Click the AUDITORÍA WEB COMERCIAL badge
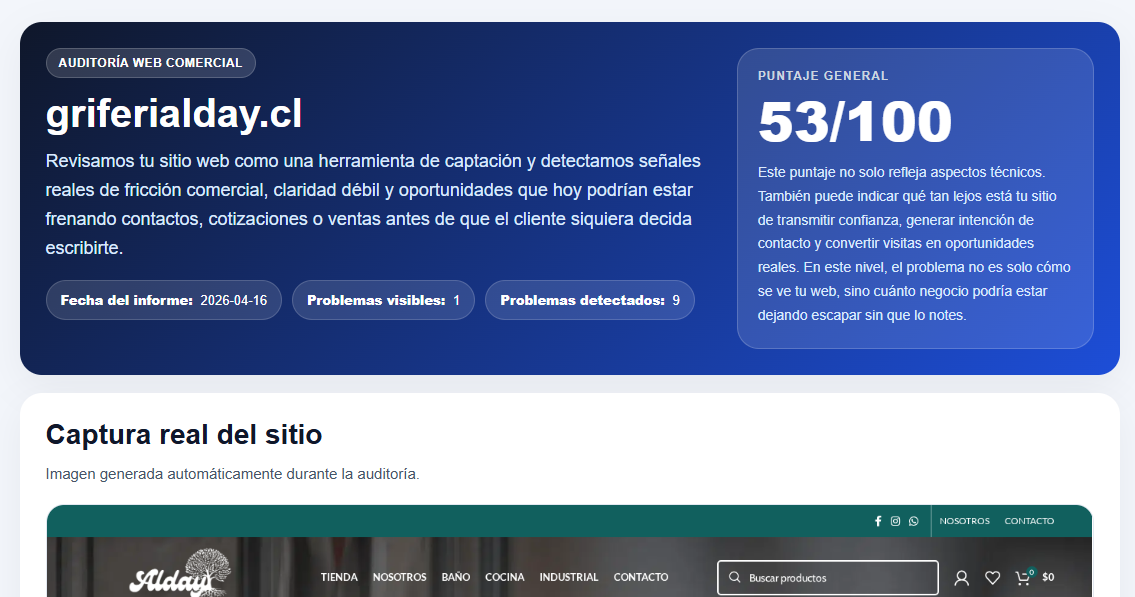 click(x=151, y=63)
